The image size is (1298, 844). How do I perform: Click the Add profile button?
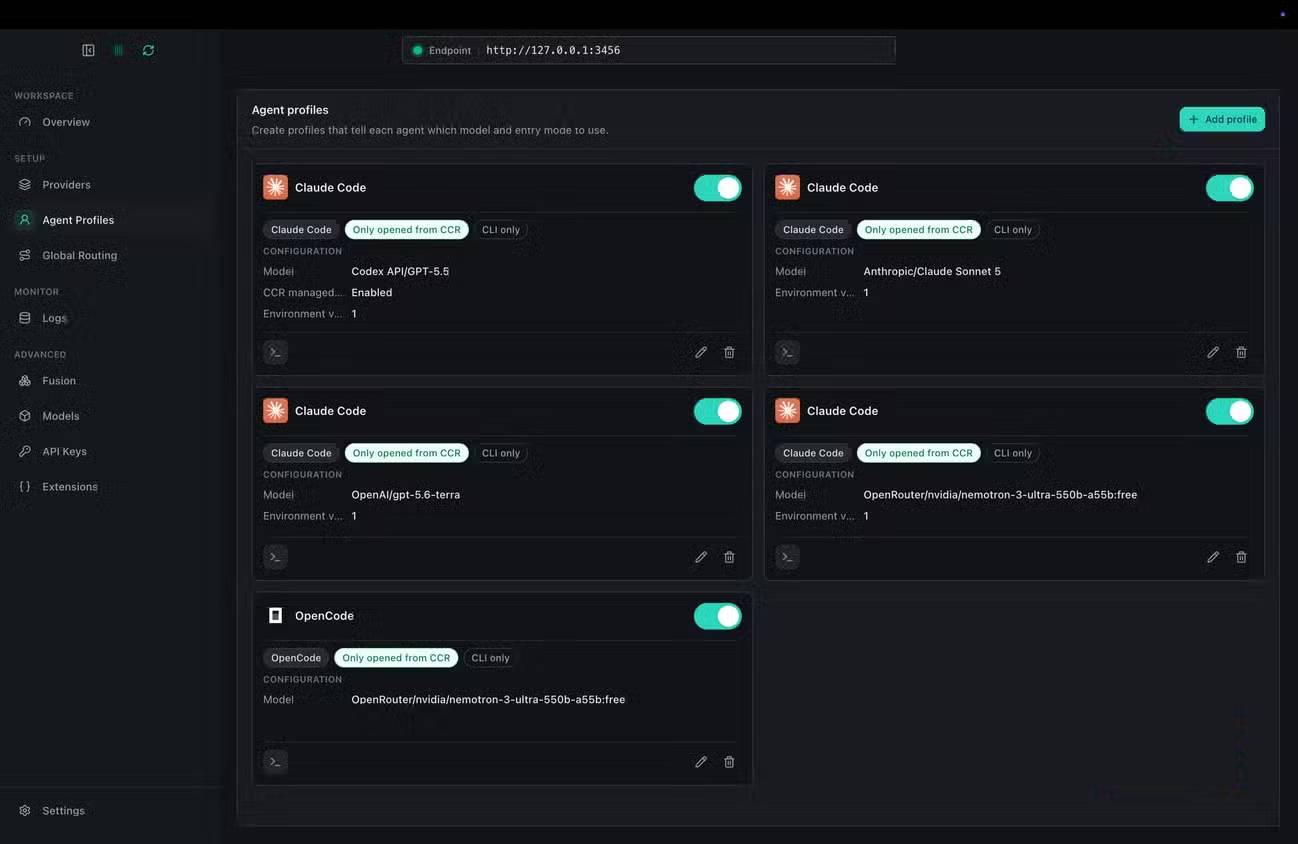coord(1222,119)
